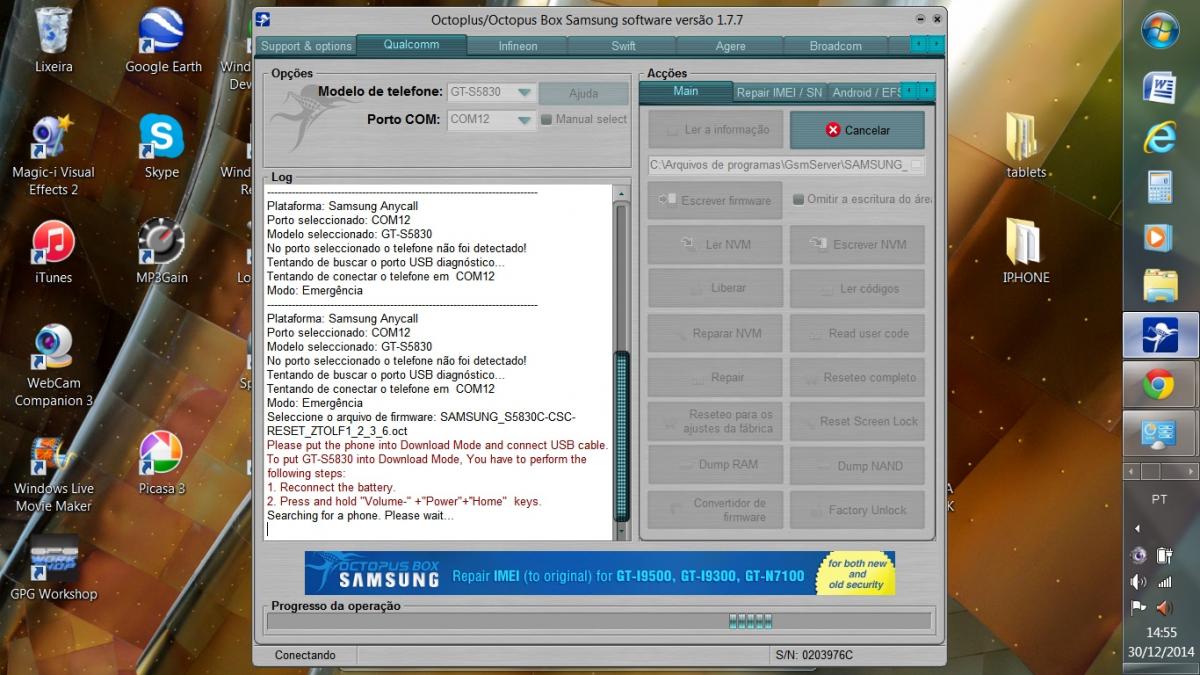Toggle Omitir a escritura checkbox

point(798,200)
